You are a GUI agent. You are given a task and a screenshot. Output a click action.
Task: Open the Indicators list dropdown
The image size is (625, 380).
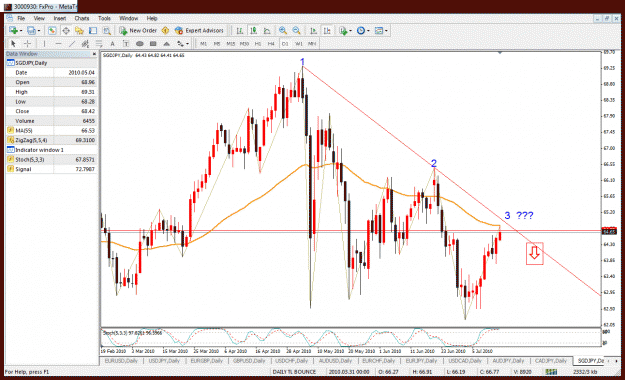point(345,31)
